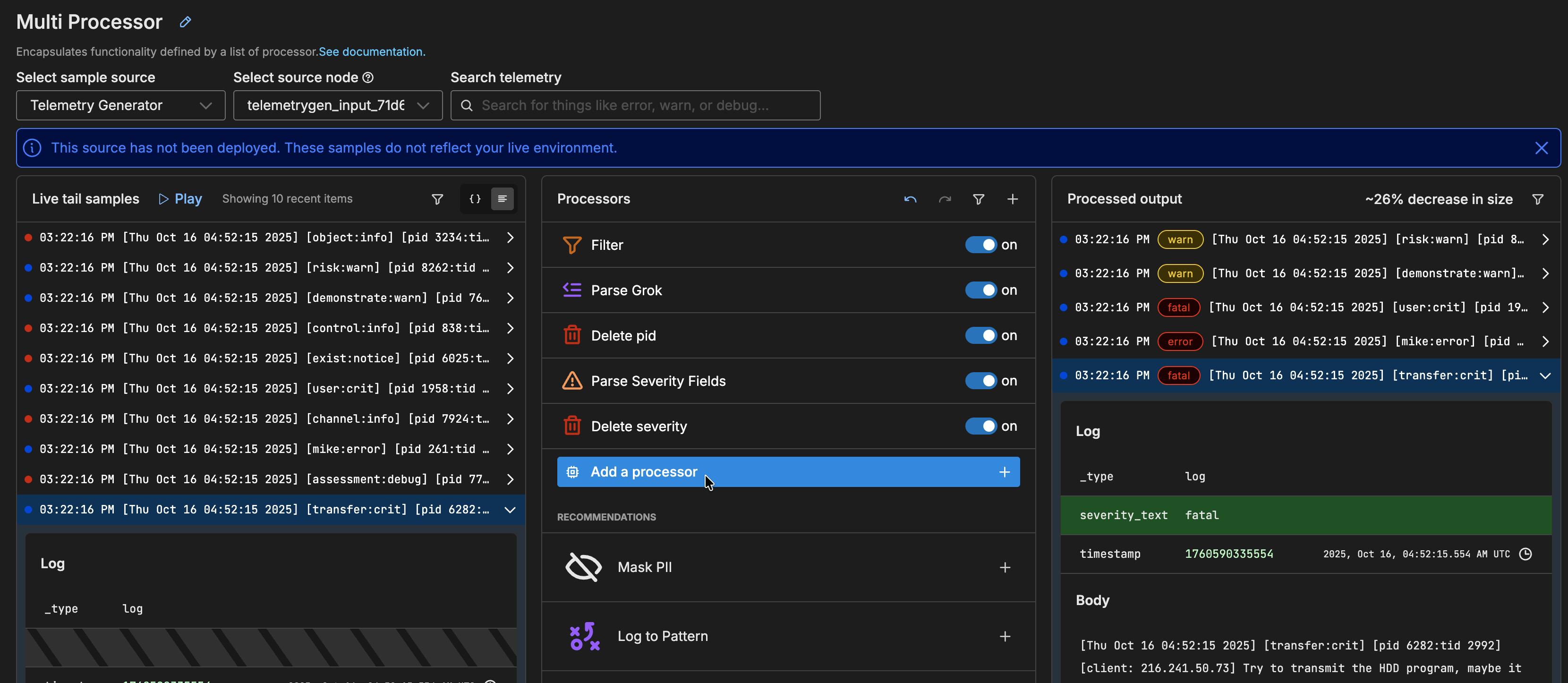Click the filter icon in Live tail samples
The image size is (1568, 683).
[x=437, y=199]
